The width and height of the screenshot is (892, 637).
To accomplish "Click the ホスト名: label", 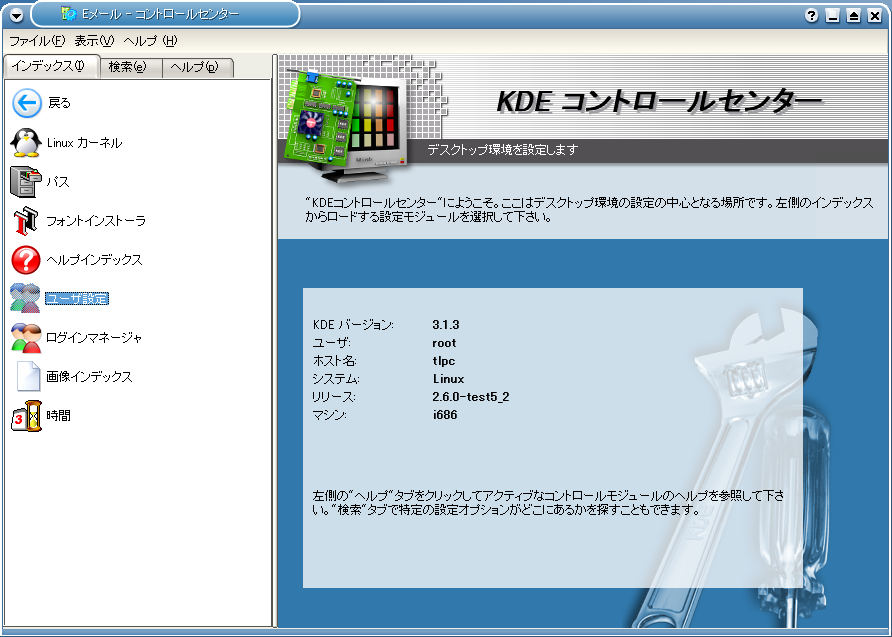I will (335, 361).
